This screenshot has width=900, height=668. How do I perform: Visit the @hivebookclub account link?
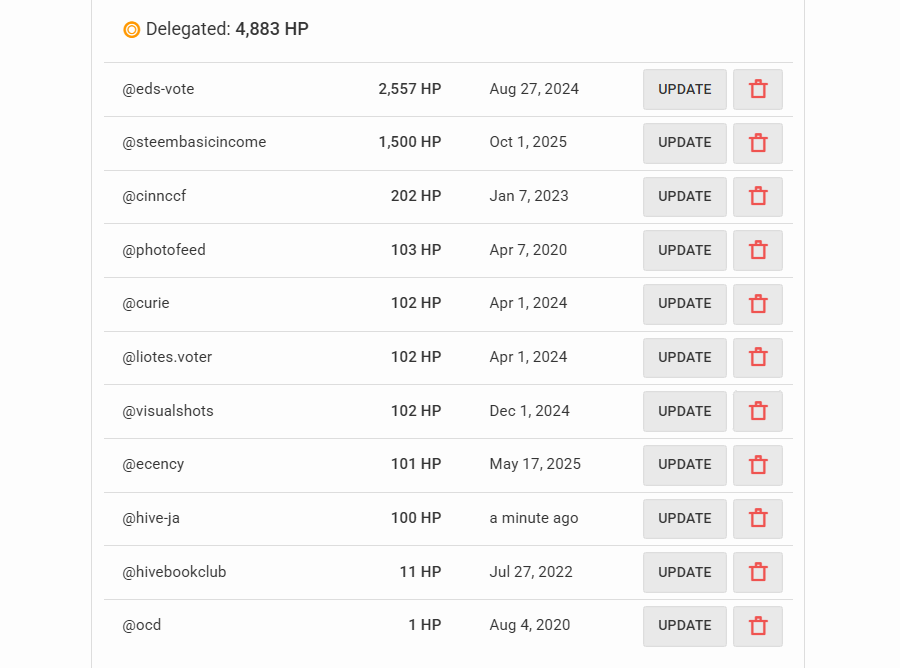(174, 572)
